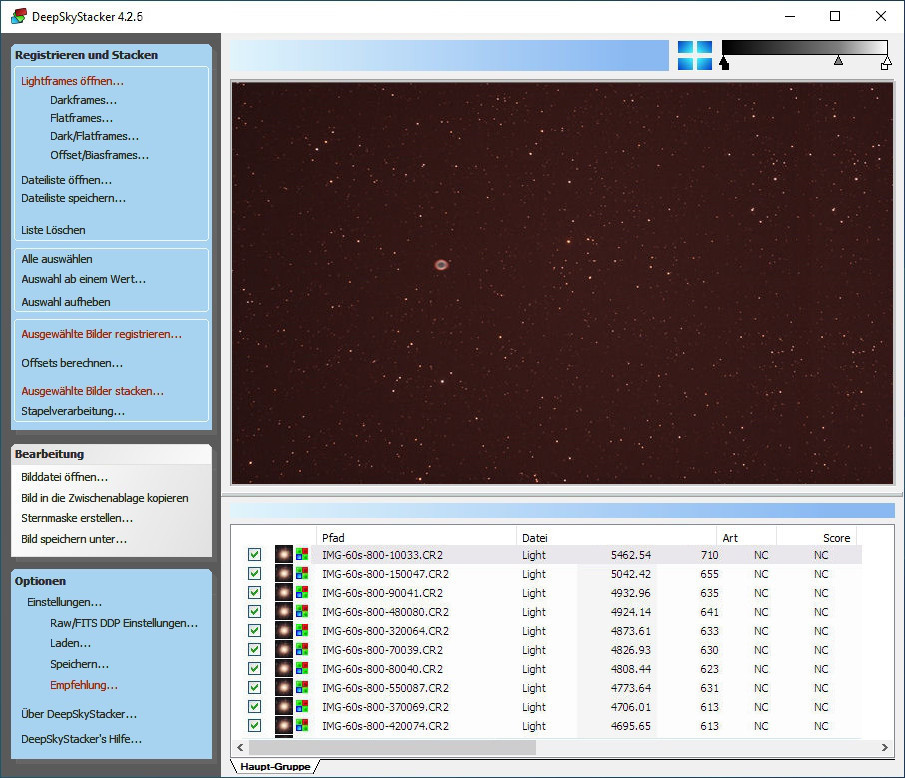Viewport: 905px width, 778px height.
Task: Click the DeepSkyStacker logo in title bar
Action: click(18, 16)
